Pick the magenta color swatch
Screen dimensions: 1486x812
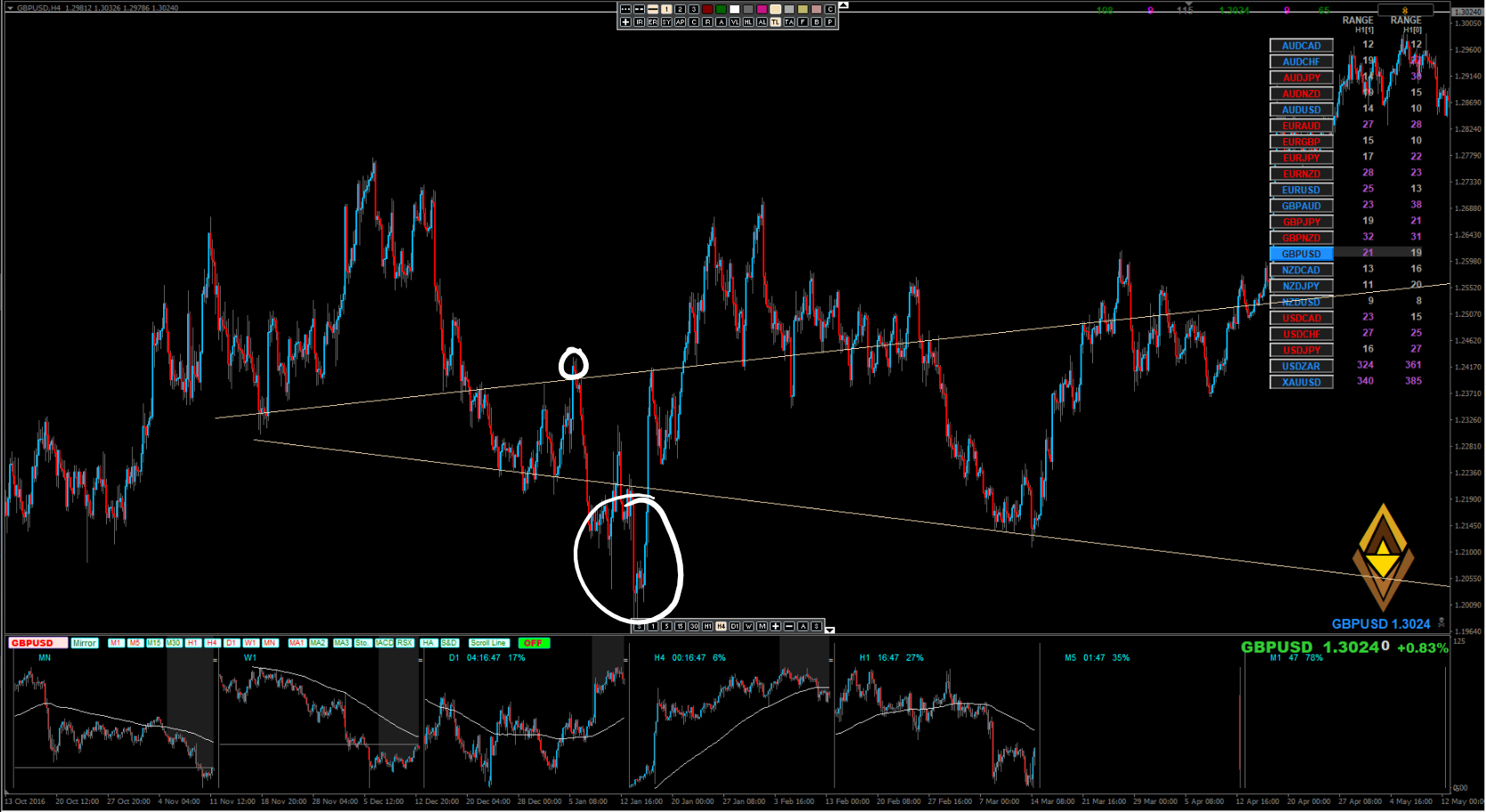pos(762,9)
